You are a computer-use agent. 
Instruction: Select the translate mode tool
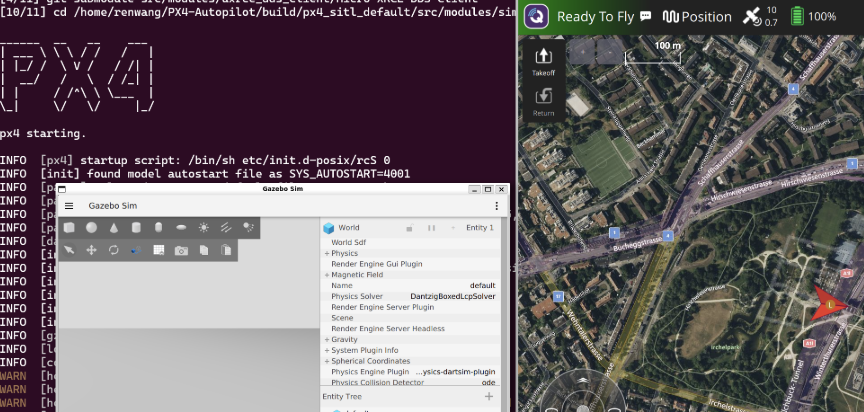[x=91, y=250]
